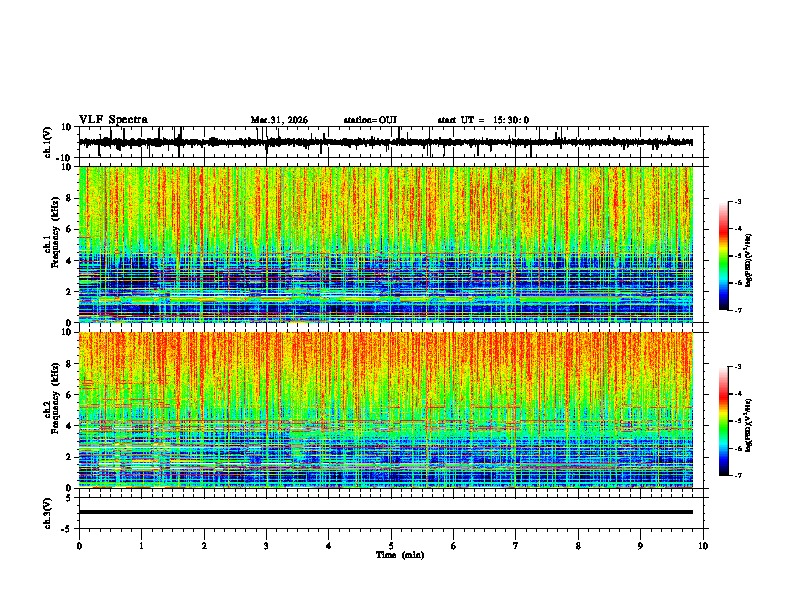This screenshot has width=792, height=612.
Task: Click the start UT 15:30:0 label
Action: pyautogui.click(x=483, y=120)
